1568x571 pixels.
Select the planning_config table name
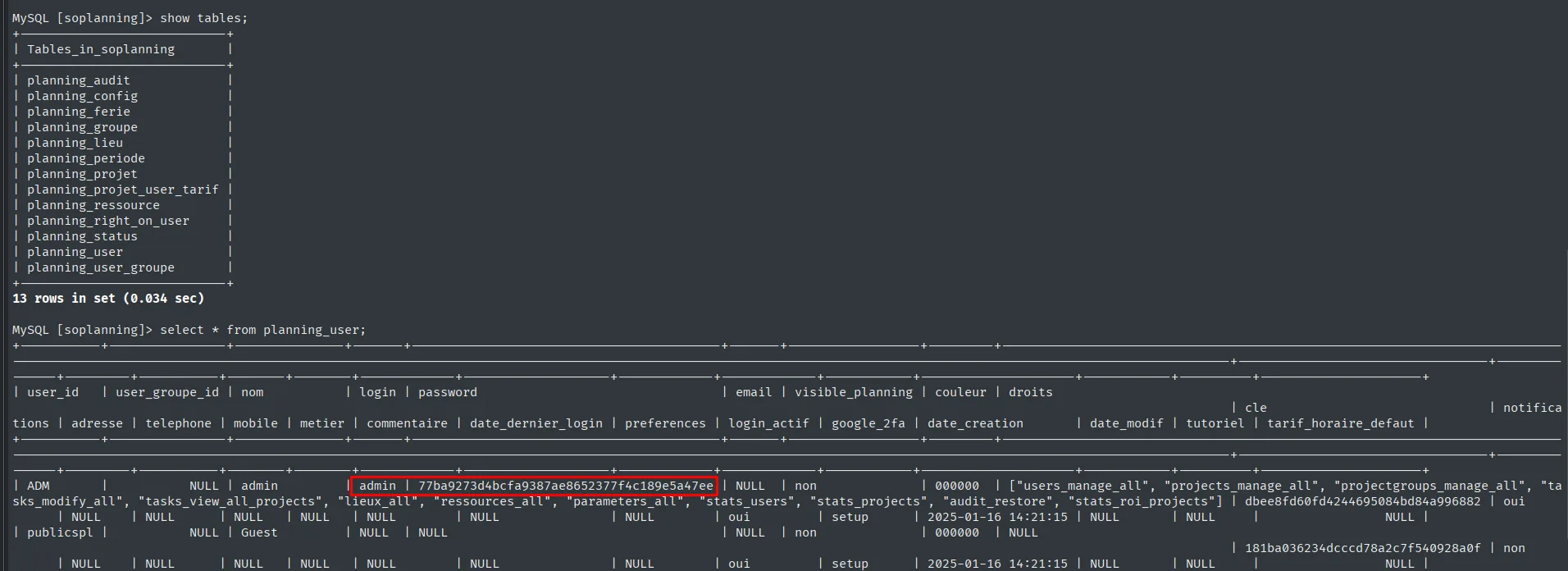[x=82, y=96]
